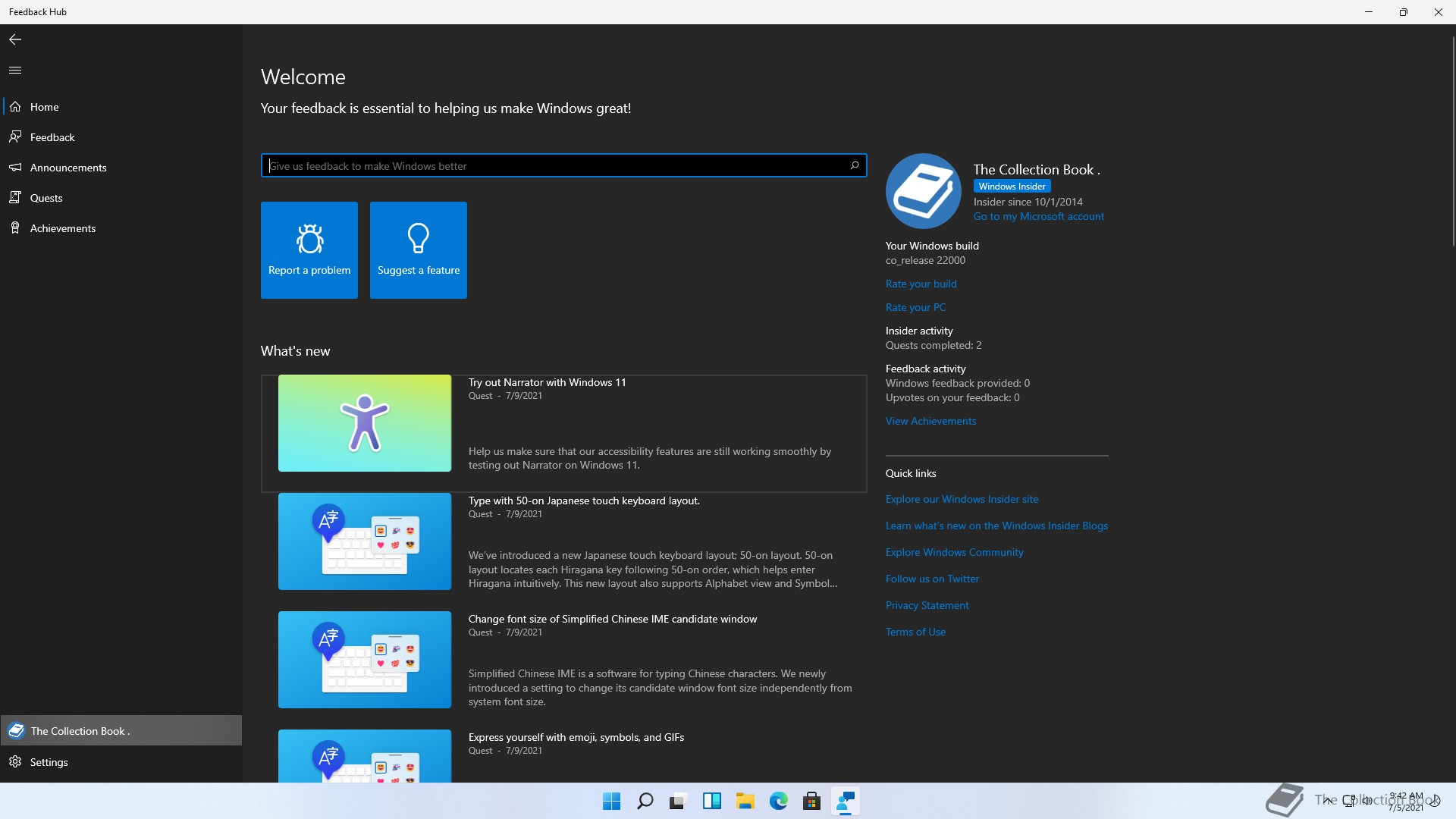Open 'Express yourself with emoji, symbols, and GIFs'

(x=576, y=737)
